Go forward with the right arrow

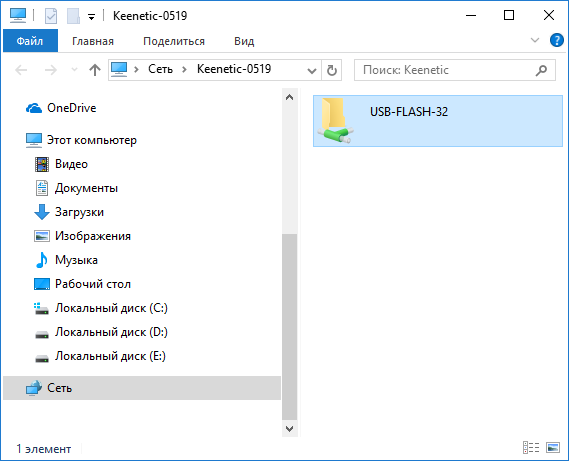[51, 70]
